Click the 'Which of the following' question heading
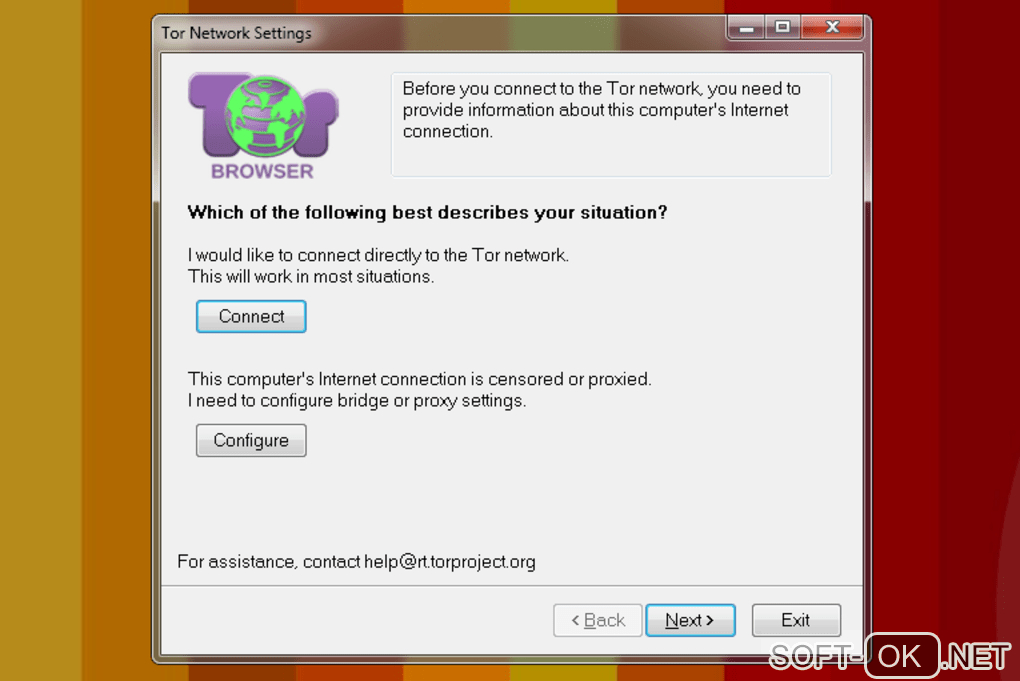Screen dimensions: 1020x681 point(427,213)
